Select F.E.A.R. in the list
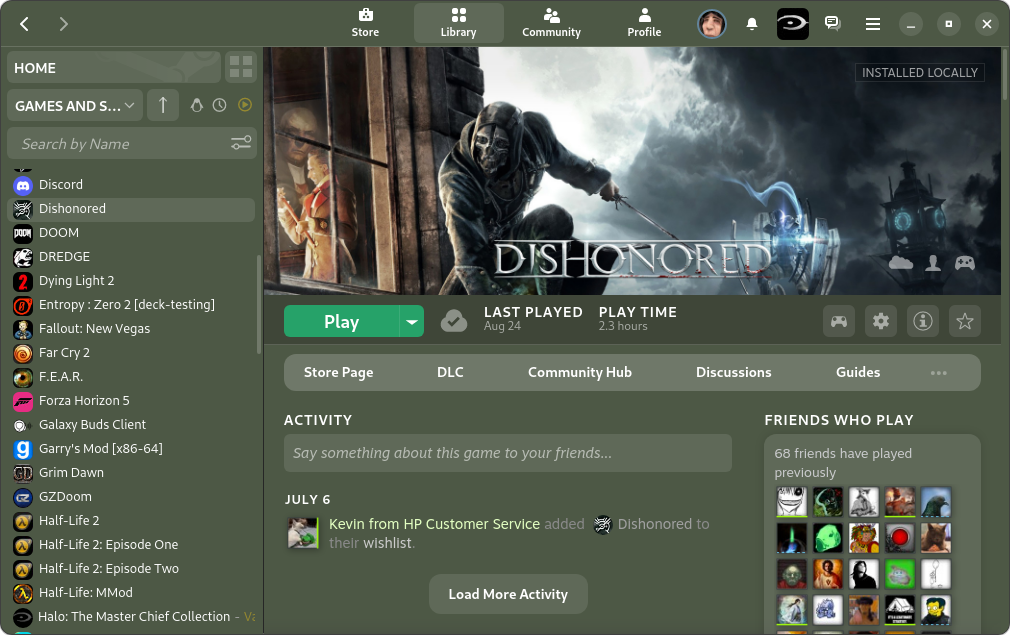Viewport: 1010px width, 635px height. [131, 377]
